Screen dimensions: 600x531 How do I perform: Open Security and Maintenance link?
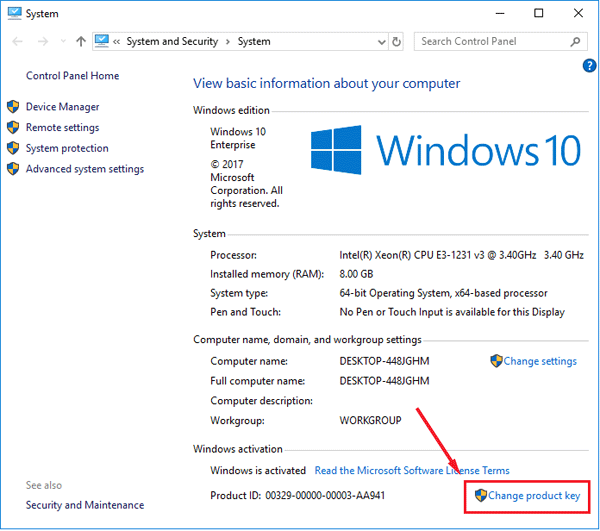click(85, 505)
